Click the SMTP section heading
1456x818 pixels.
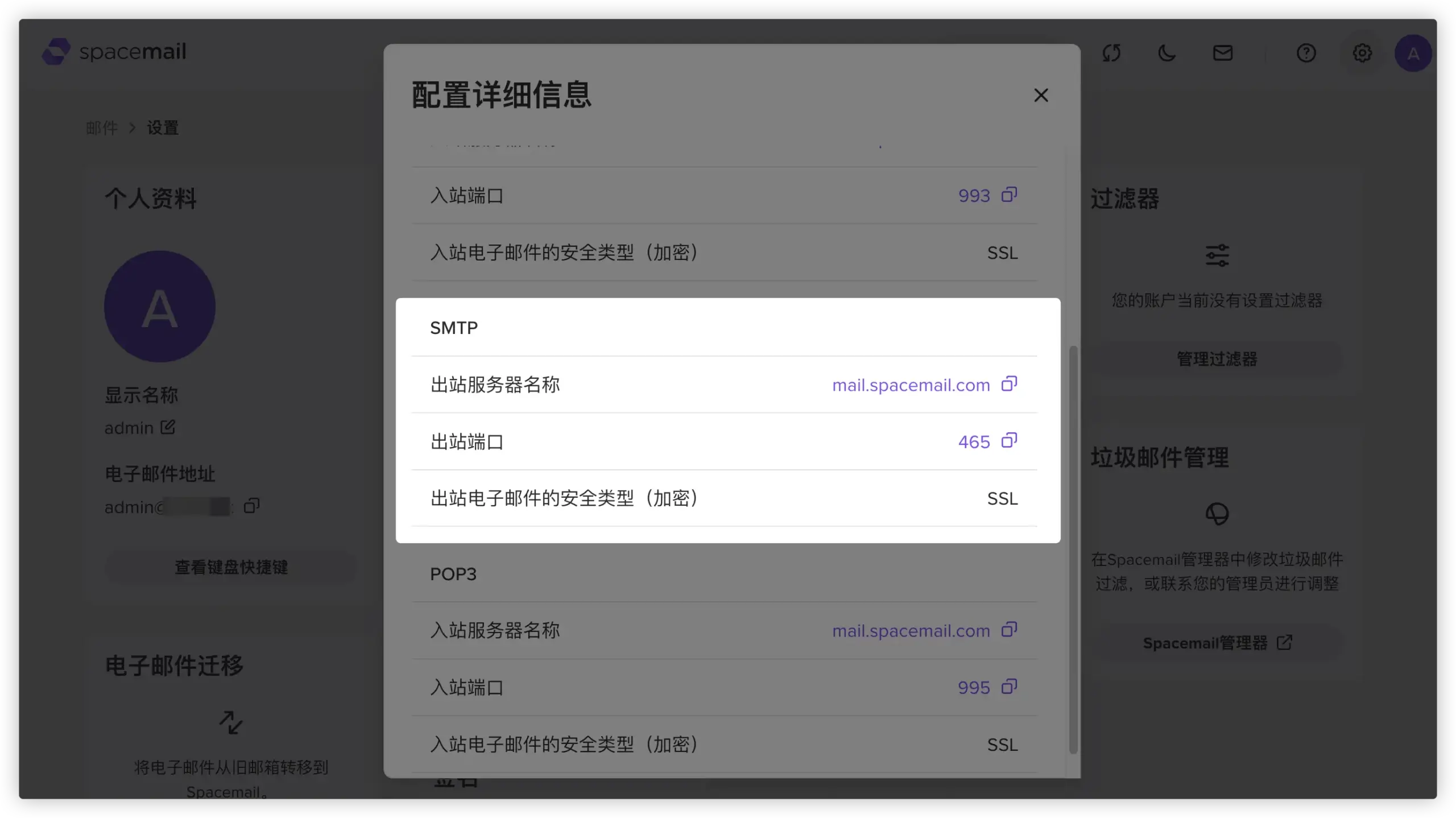(x=453, y=328)
